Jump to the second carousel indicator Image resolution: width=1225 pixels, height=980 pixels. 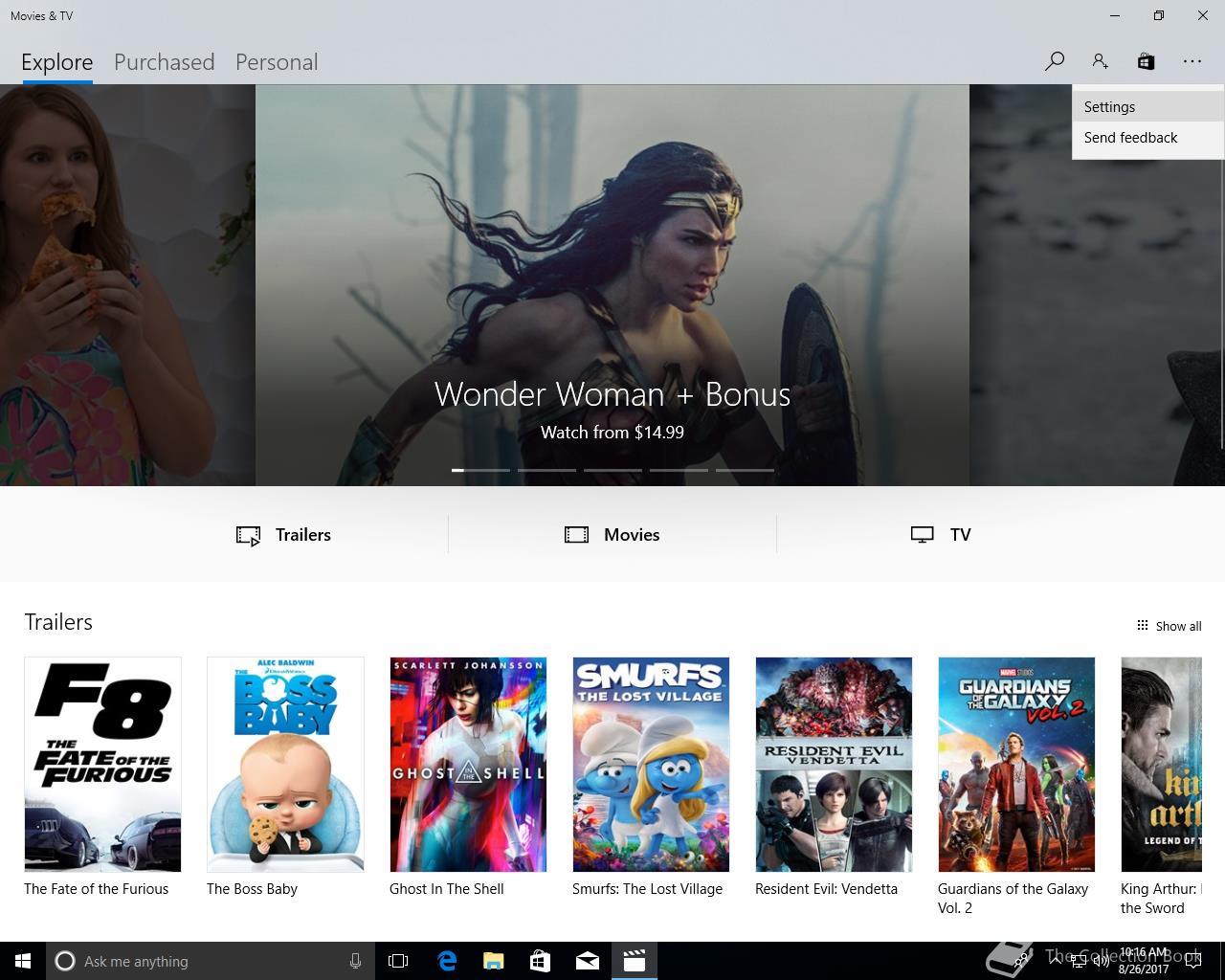(546, 470)
